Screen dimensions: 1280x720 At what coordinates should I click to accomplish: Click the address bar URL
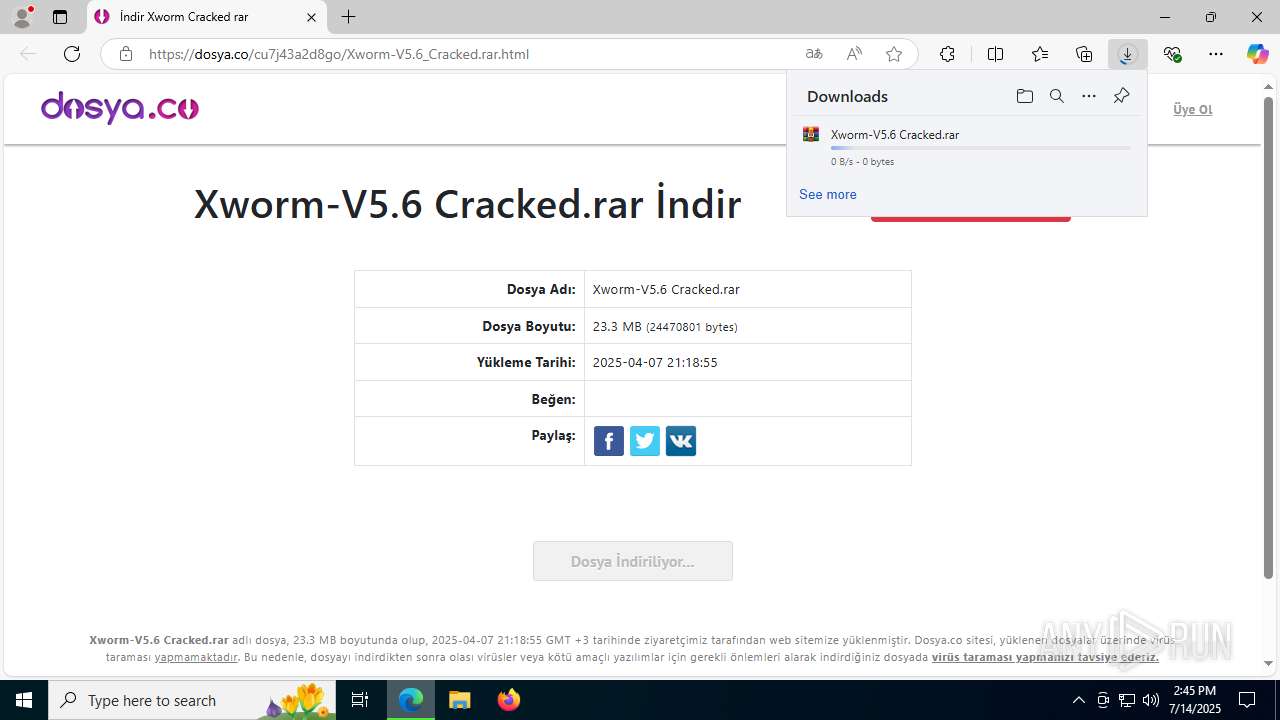coord(339,54)
